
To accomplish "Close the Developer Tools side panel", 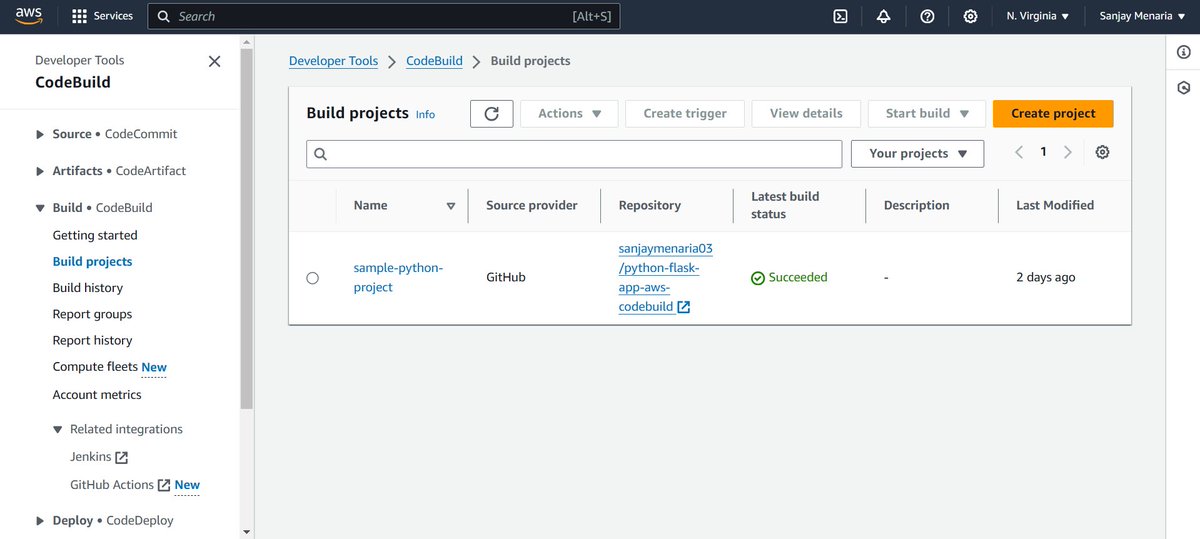I will coord(214,61).
